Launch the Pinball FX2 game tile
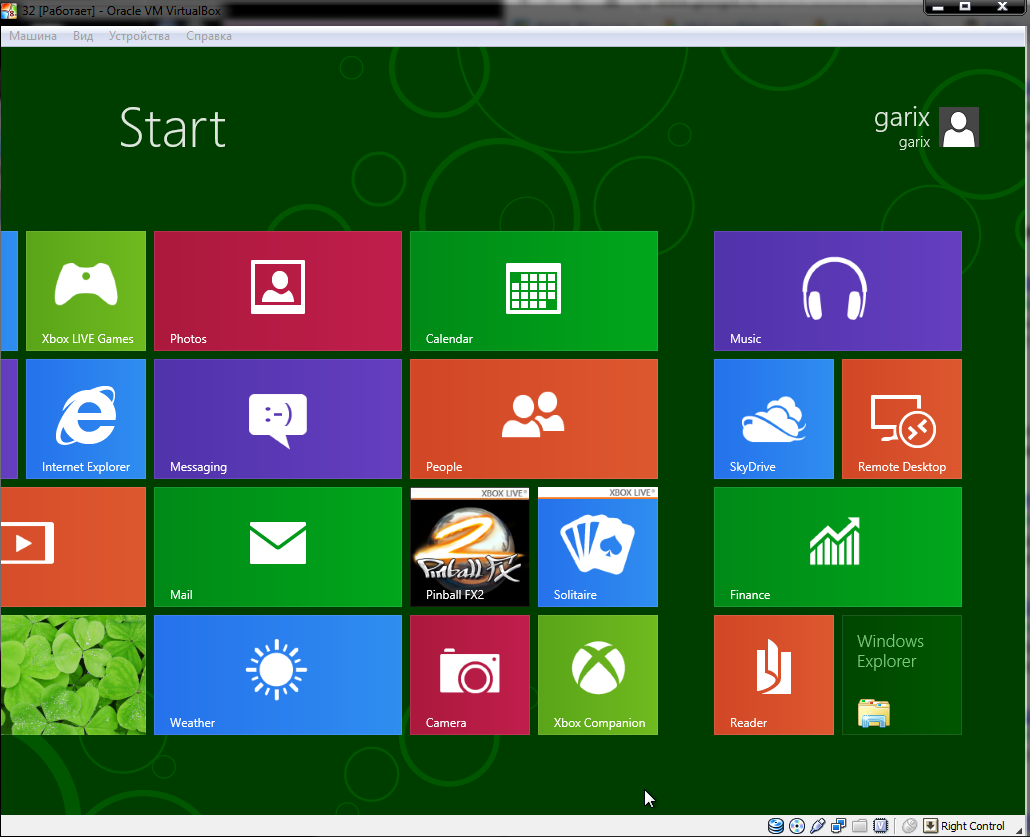The image size is (1030, 837). tap(470, 547)
